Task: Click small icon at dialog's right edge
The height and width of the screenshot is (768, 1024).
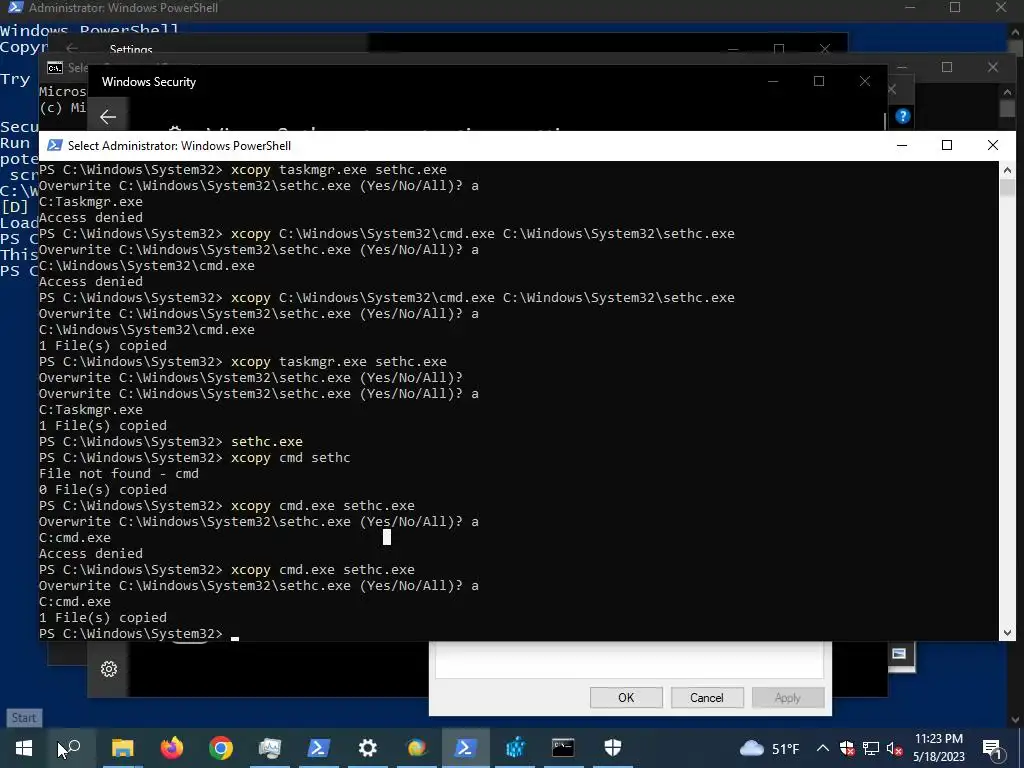Action: tap(899, 654)
